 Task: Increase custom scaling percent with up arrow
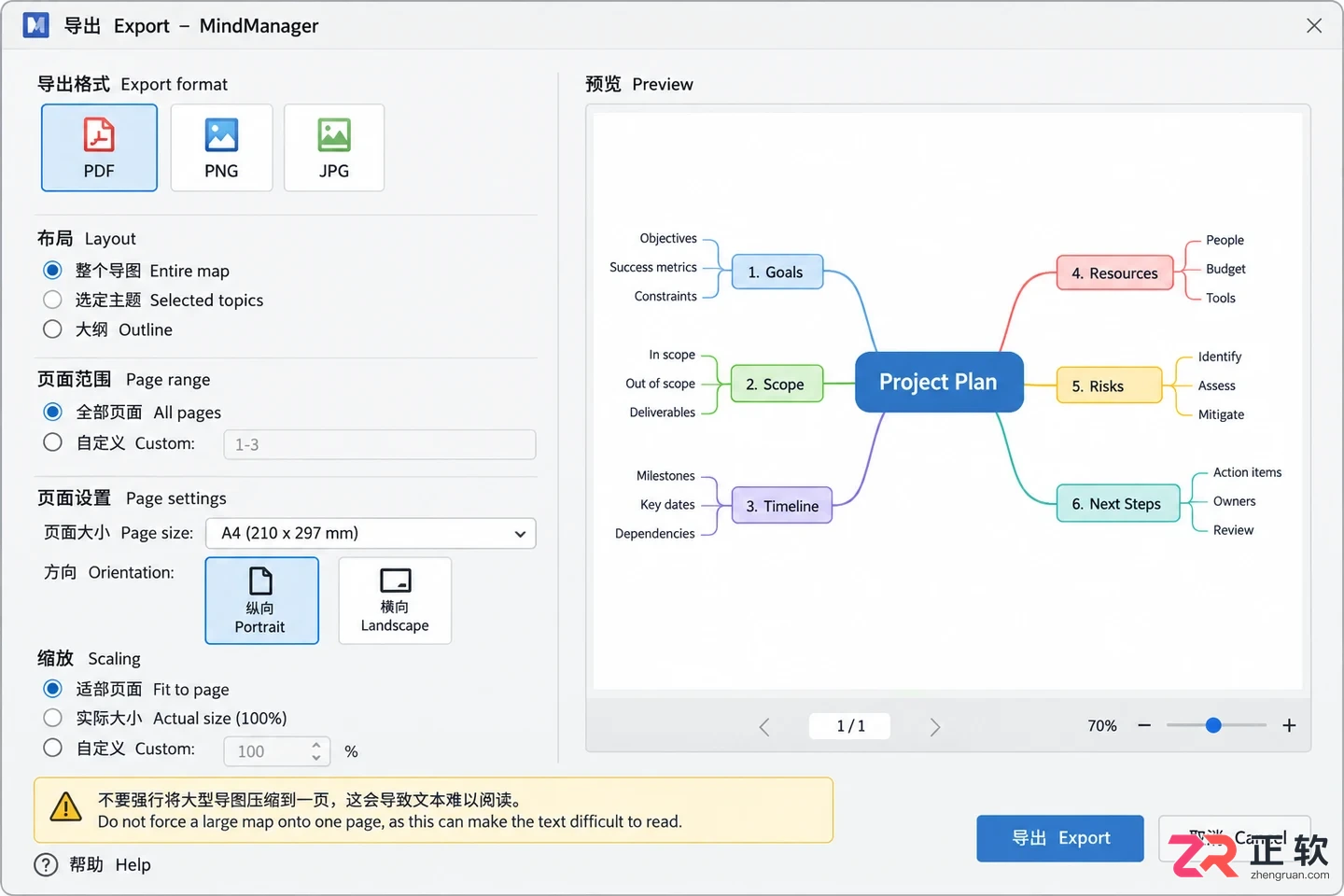click(x=316, y=745)
